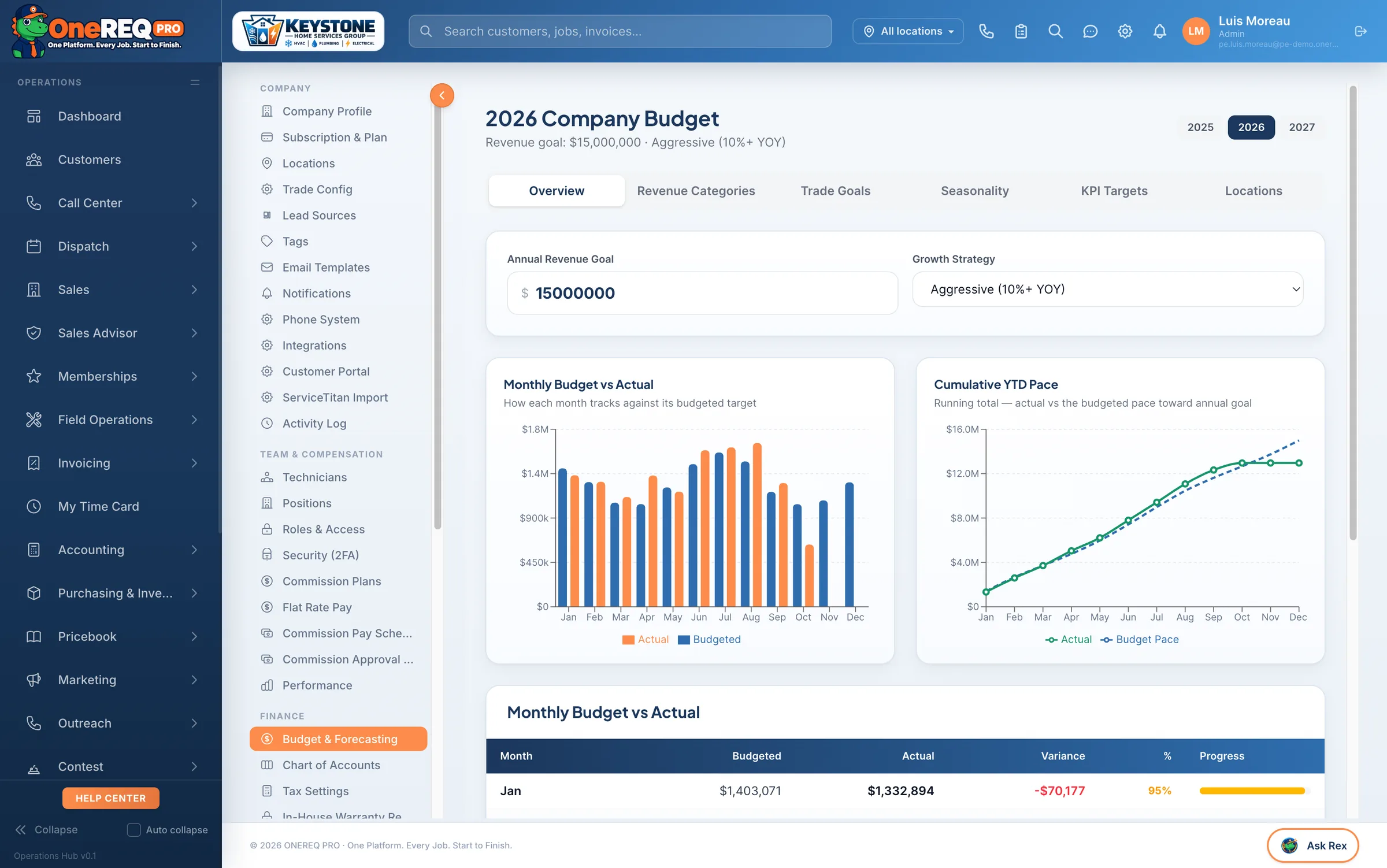The width and height of the screenshot is (1387, 868).
Task: Open the notifications bell in the header
Action: pos(1159,31)
